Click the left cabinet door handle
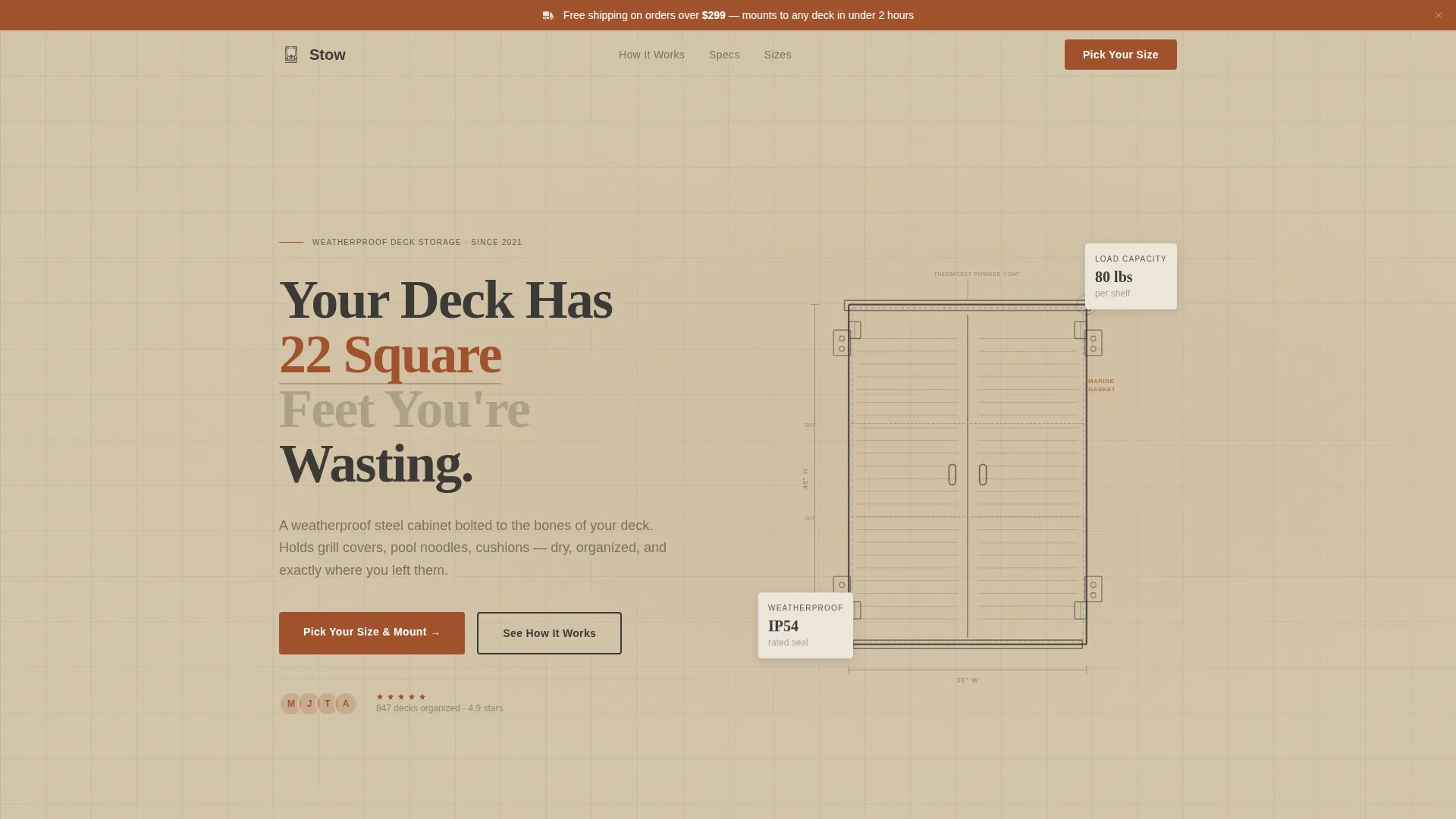Image resolution: width=1456 pixels, height=819 pixels. click(952, 475)
